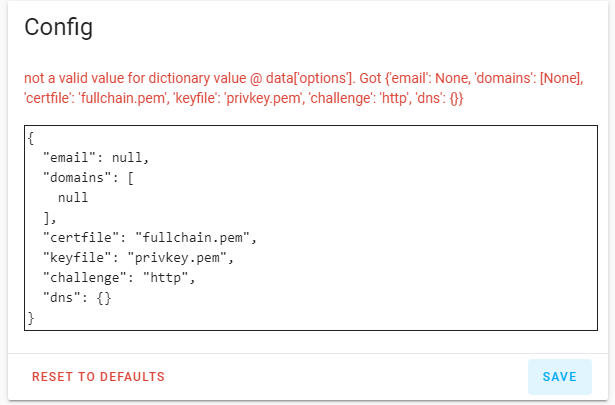Click the "http" challenge value
This screenshot has width=615, height=405.
(x=168, y=278)
